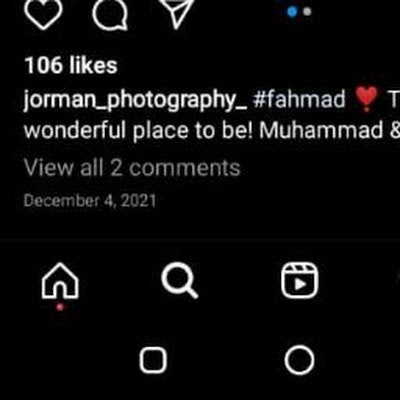The height and width of the screenshot is (400, 400).
Task: View who liked via 106 likes
Action: point(71,65)
